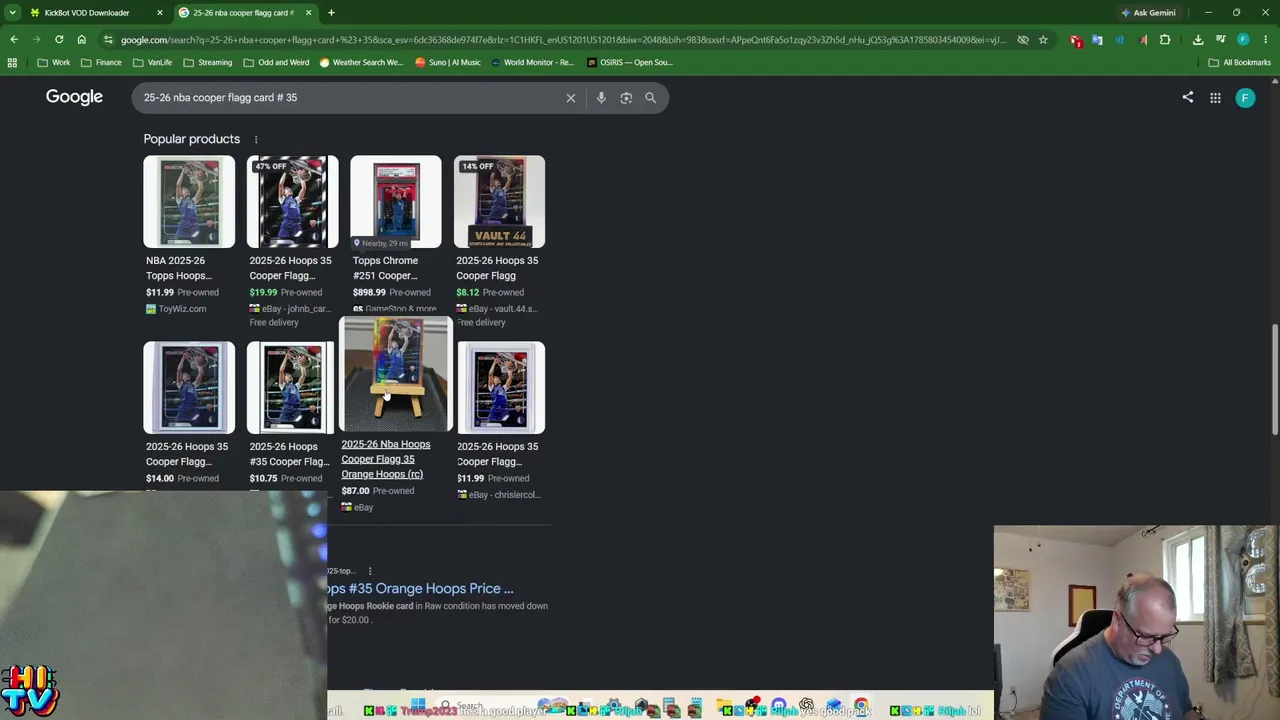This screenshot has height=720, width=1280.
Task: Open the World Monitor bookmark
Action: [x=532, y=62]
